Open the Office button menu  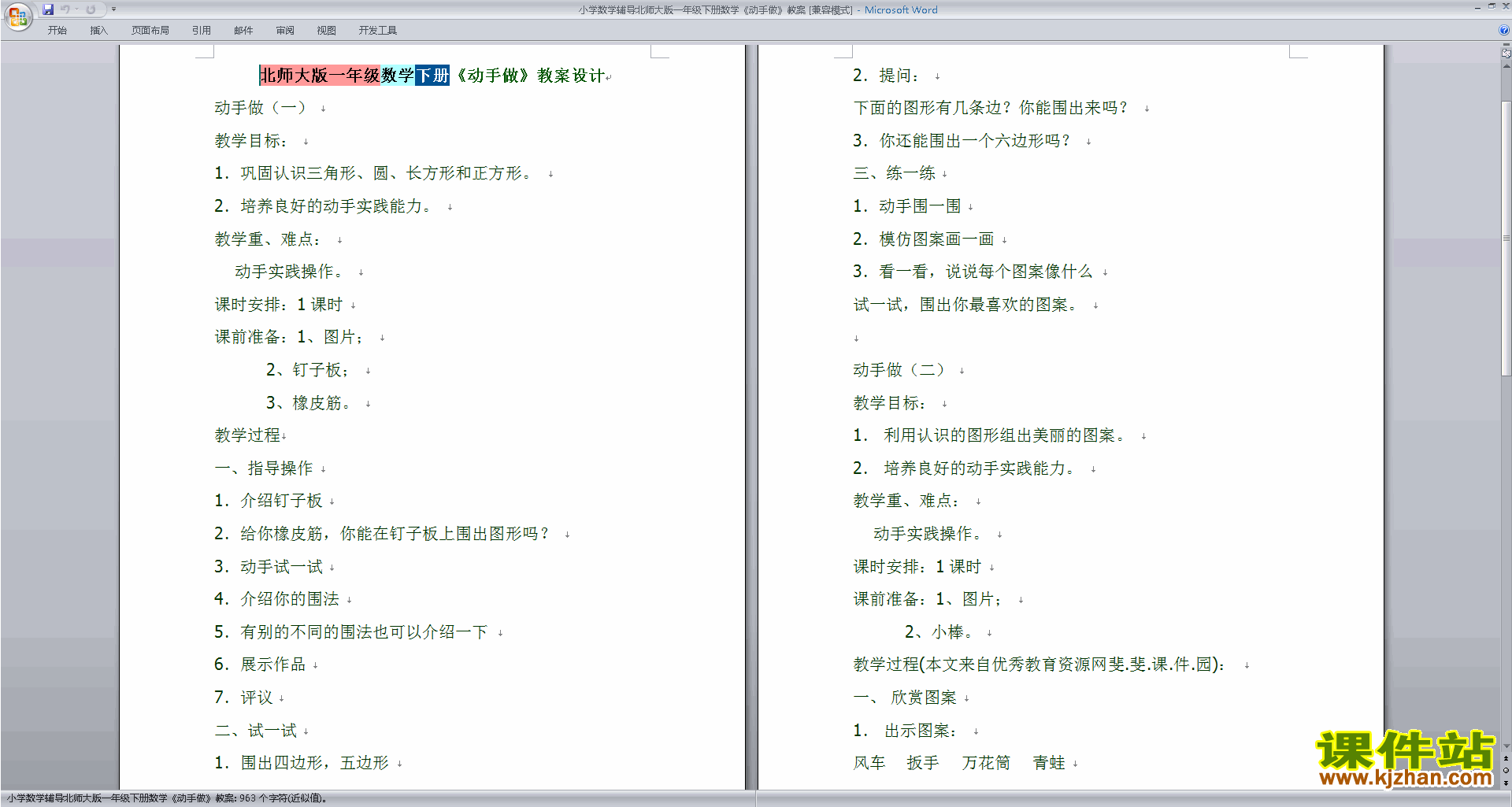[17, 16]
